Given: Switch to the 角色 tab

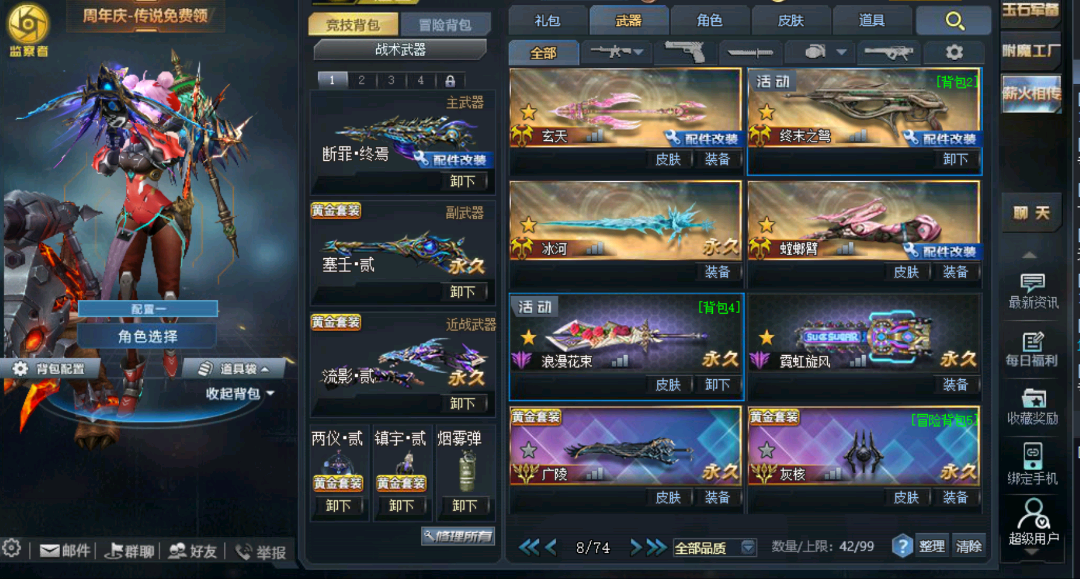Looking at the screenshot, I should 709,21.
